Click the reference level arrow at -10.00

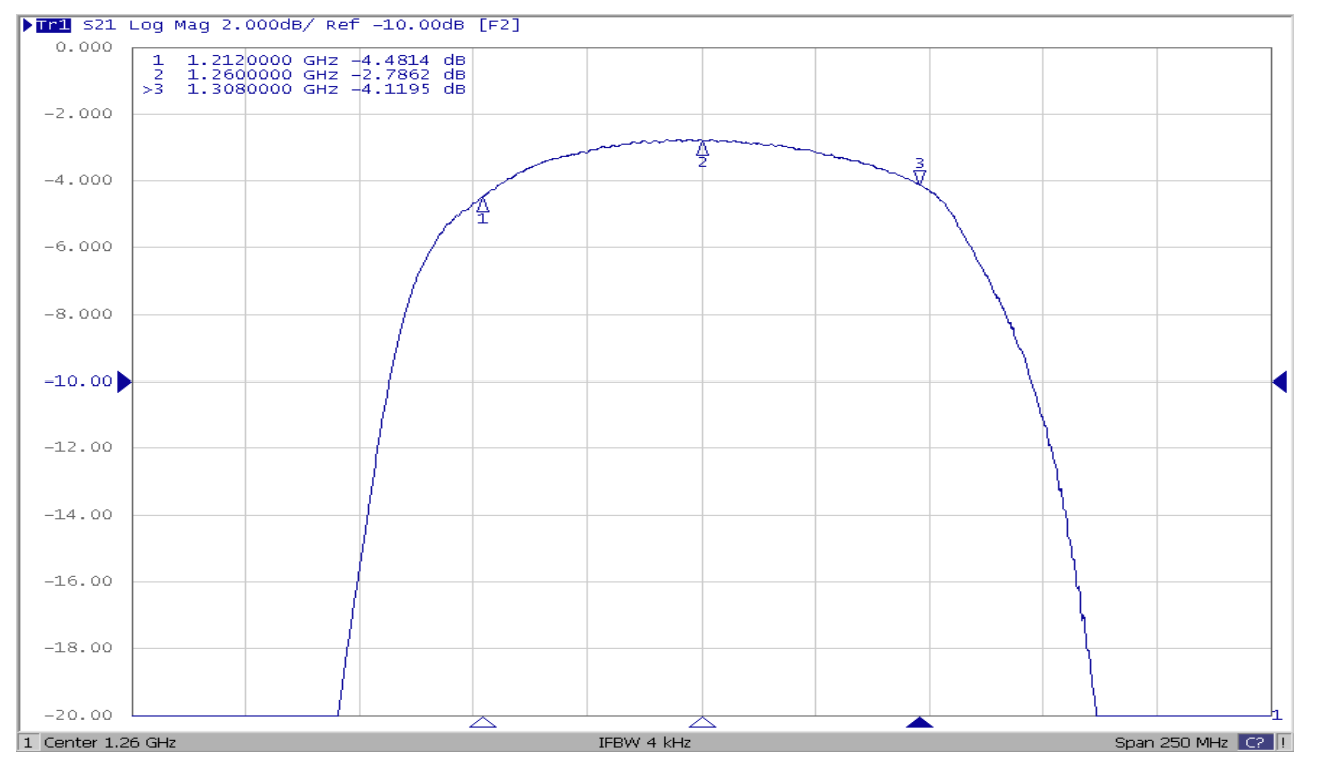[x=123, y=380]
